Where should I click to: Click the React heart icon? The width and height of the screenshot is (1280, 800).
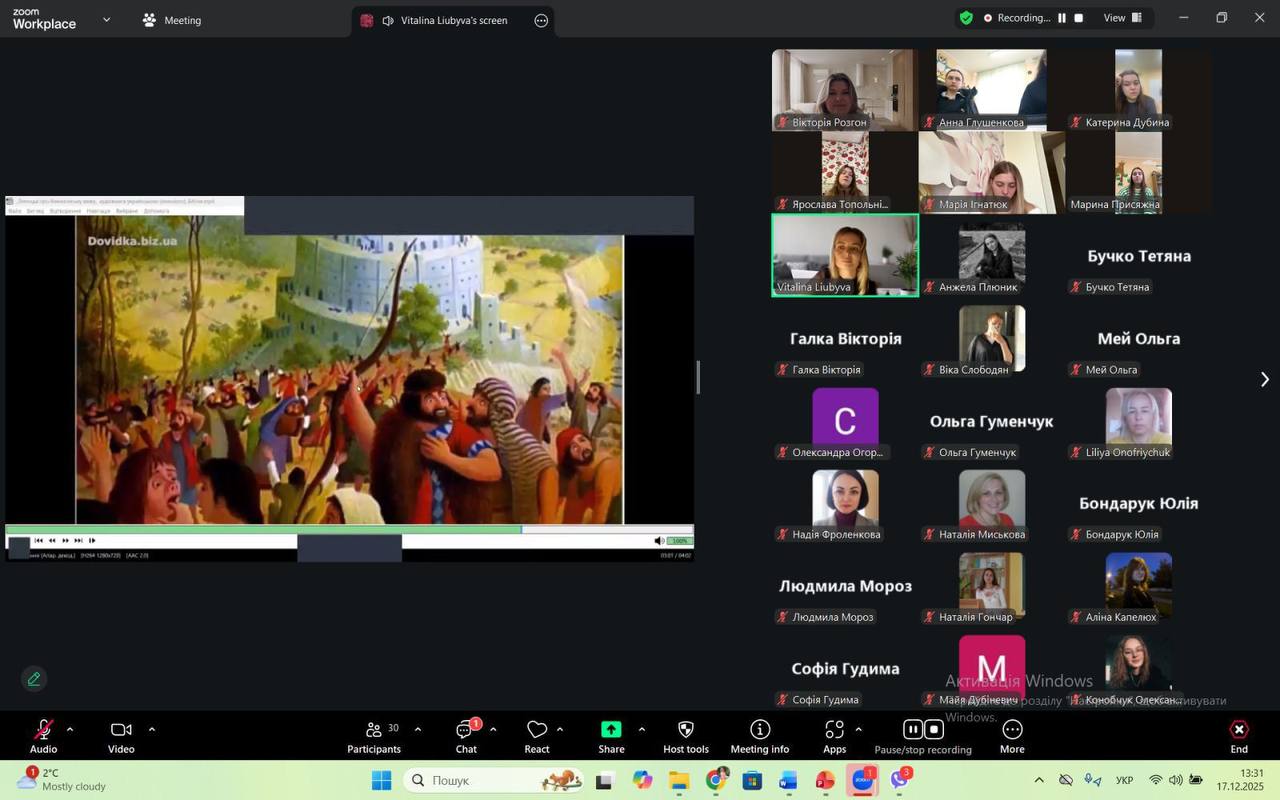coord(537,736)
